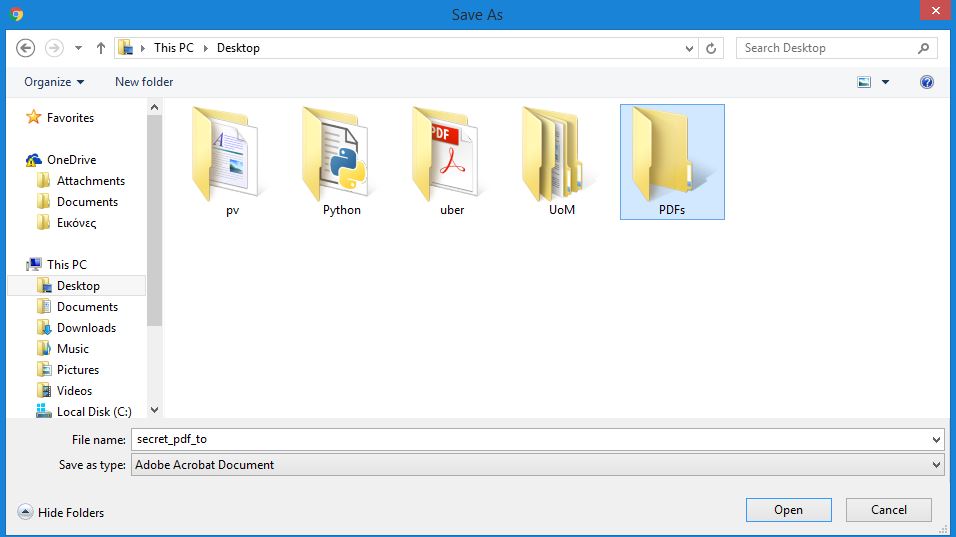Open the view options dropdown arrow
This screenshot has width=956, height=537.
tap(885, 82)
